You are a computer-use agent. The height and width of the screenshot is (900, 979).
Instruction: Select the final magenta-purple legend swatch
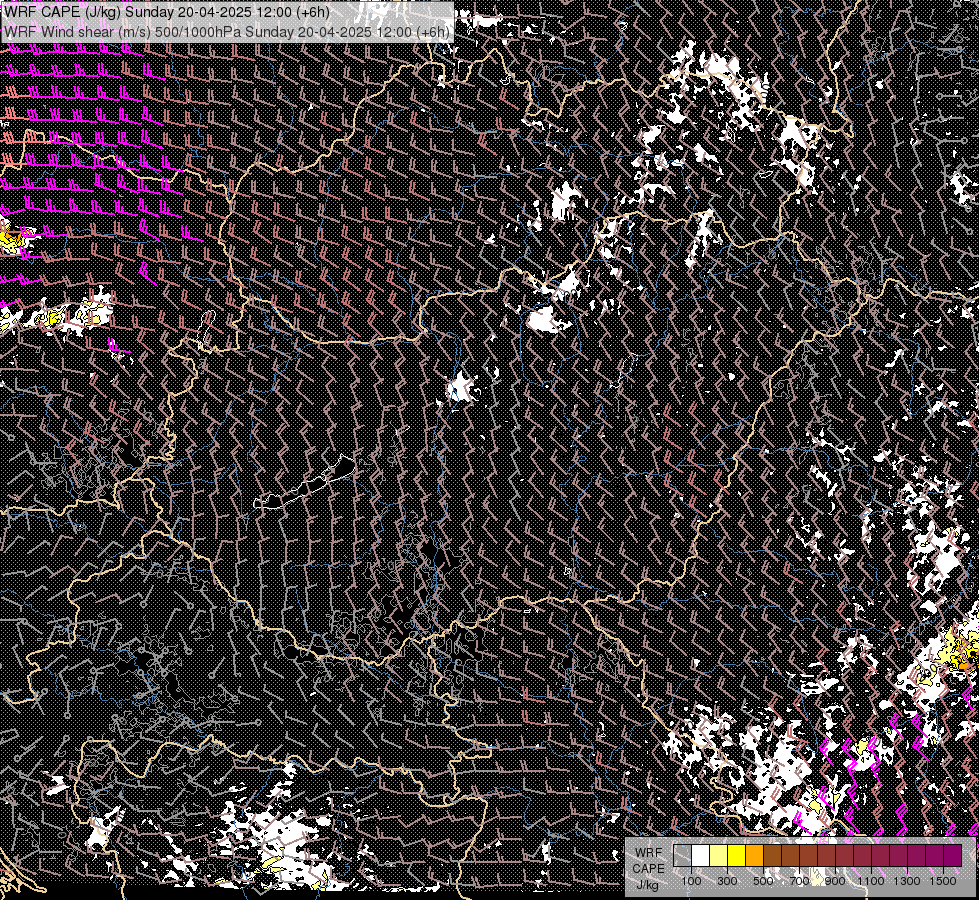point(952,855)
